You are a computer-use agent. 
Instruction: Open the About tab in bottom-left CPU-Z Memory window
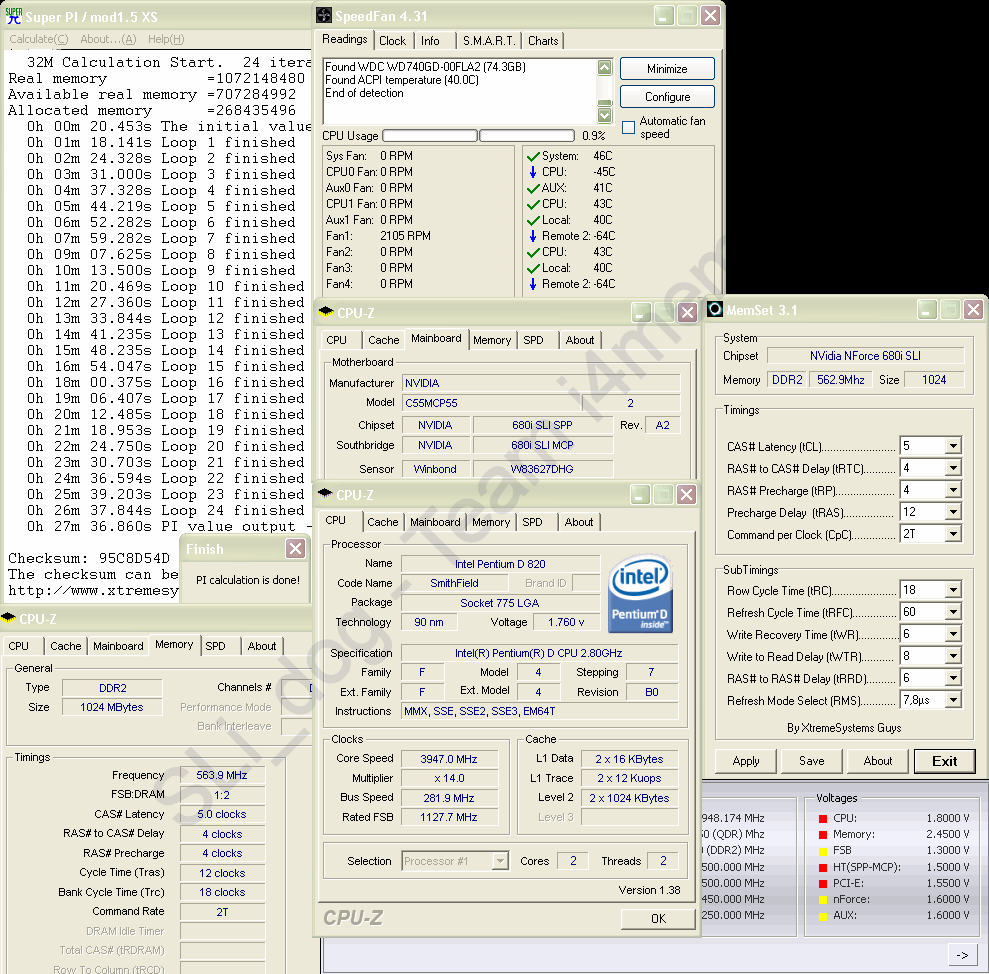pyautogui.click(x=262, y=646)
